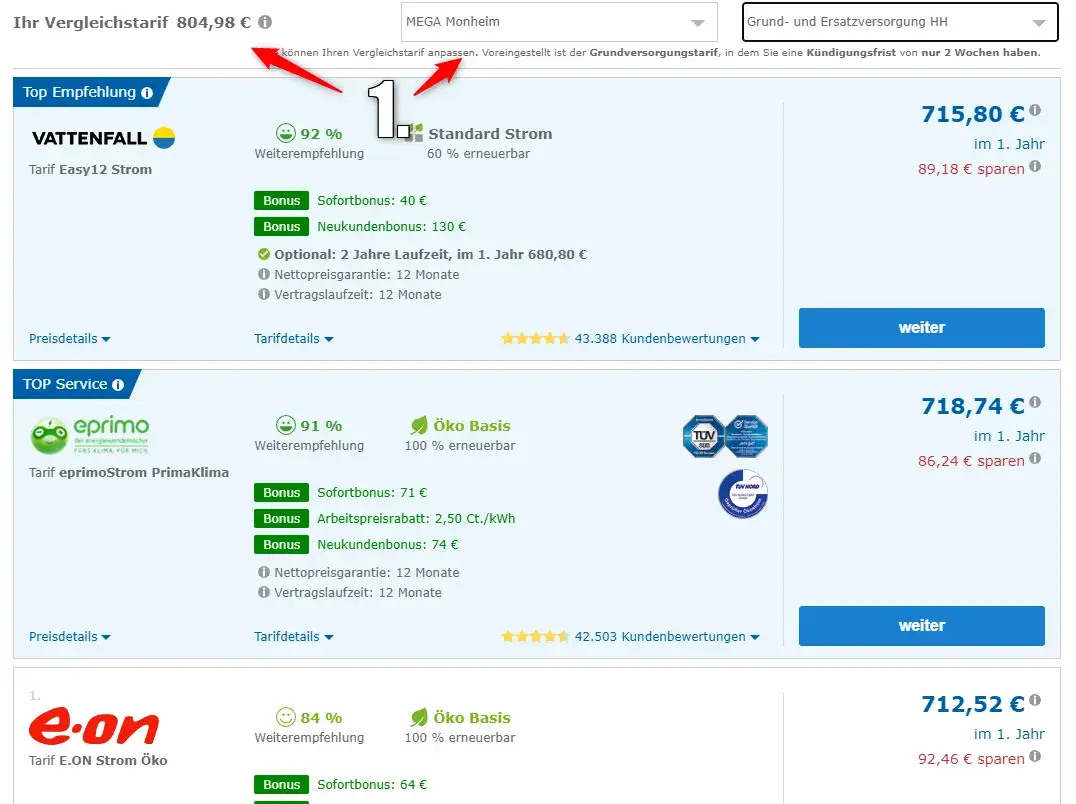Open MEGA Monheim provider dropdown

click(559, 22)
